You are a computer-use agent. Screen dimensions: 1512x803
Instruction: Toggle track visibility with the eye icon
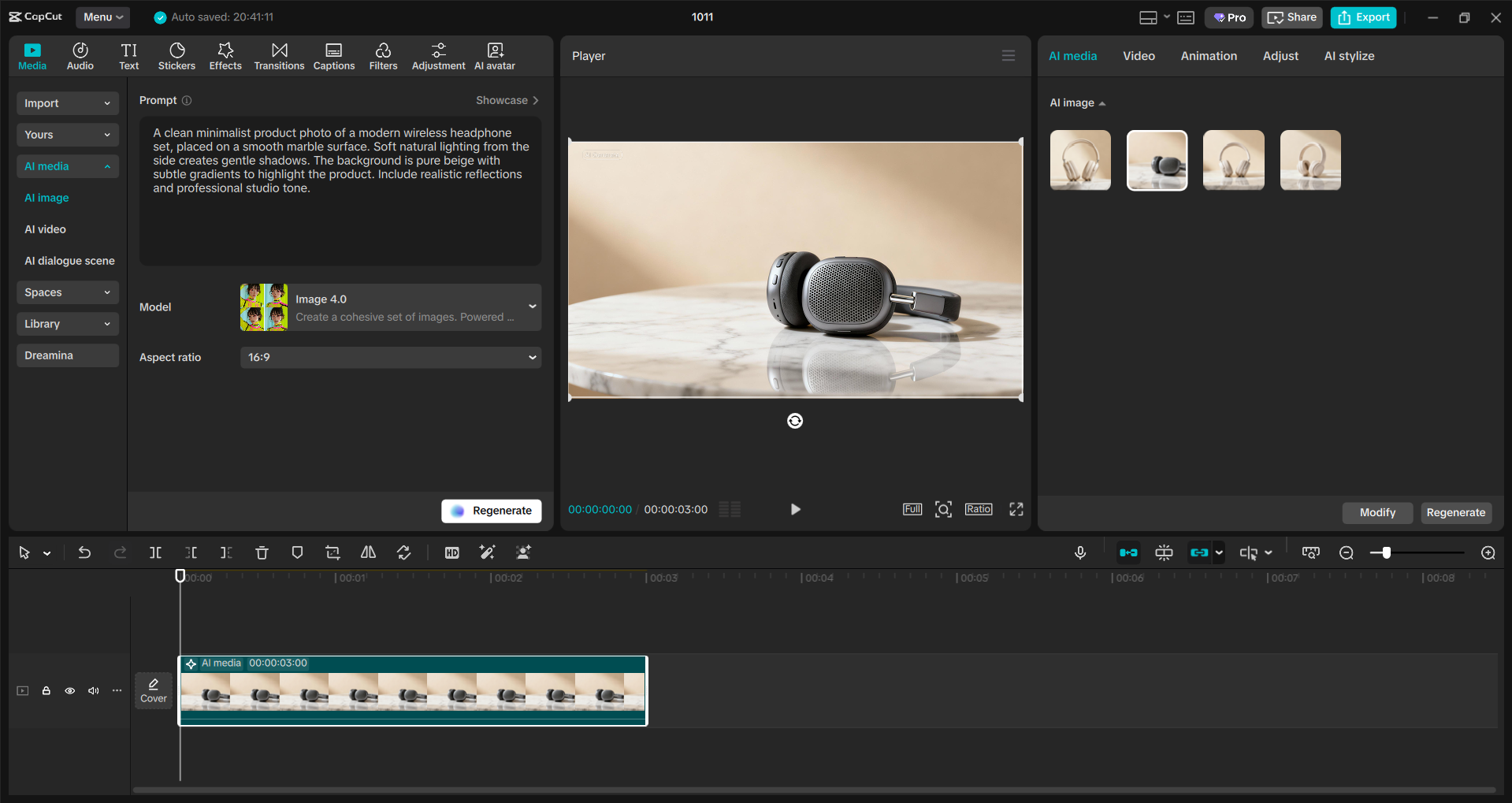[x=69, y=690]
